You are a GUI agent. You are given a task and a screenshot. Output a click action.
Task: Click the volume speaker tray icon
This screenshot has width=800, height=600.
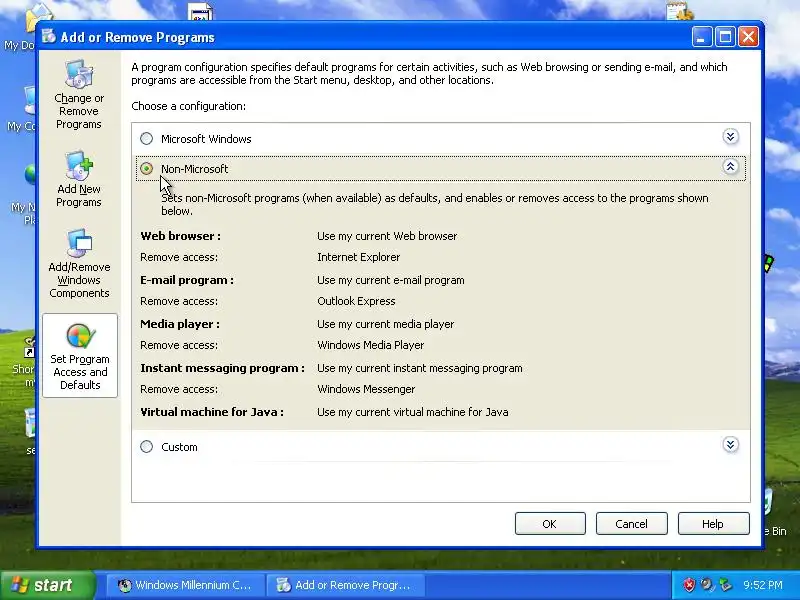pos(707,585)
